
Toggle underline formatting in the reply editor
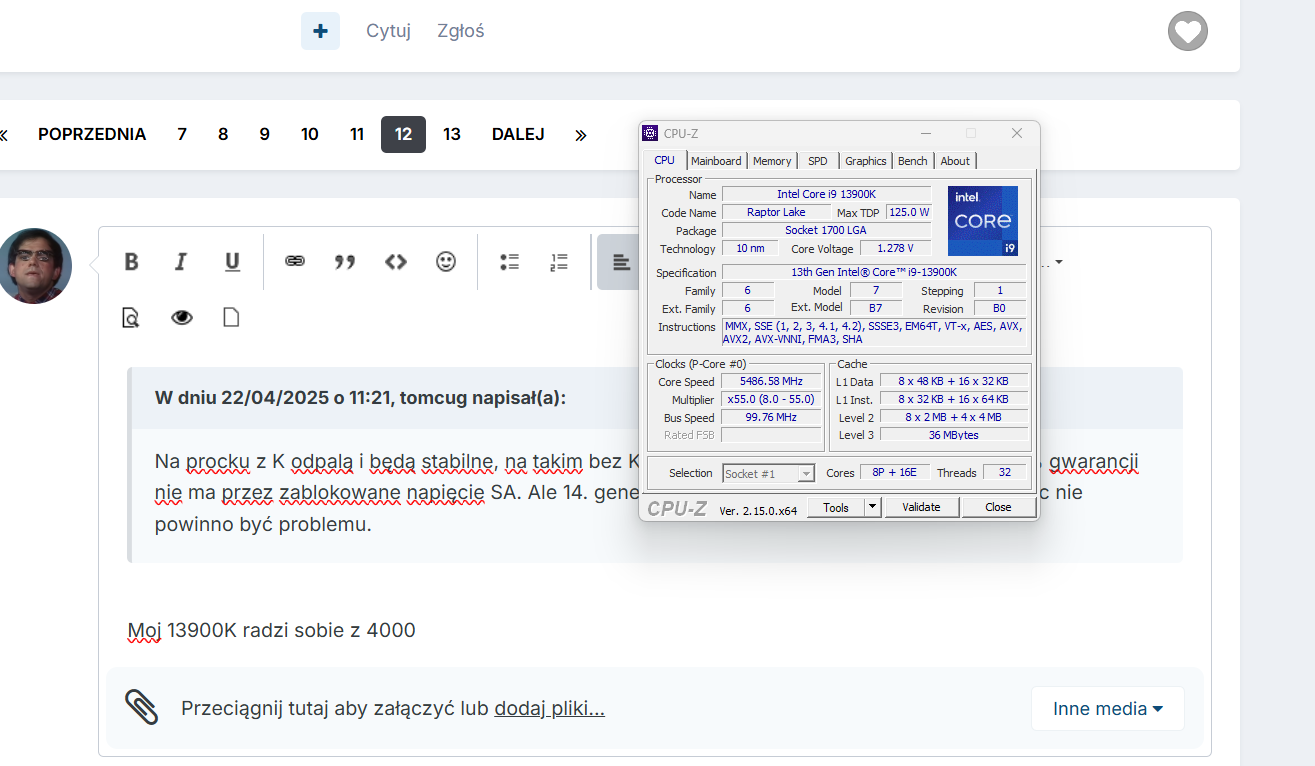click(232, 262)
